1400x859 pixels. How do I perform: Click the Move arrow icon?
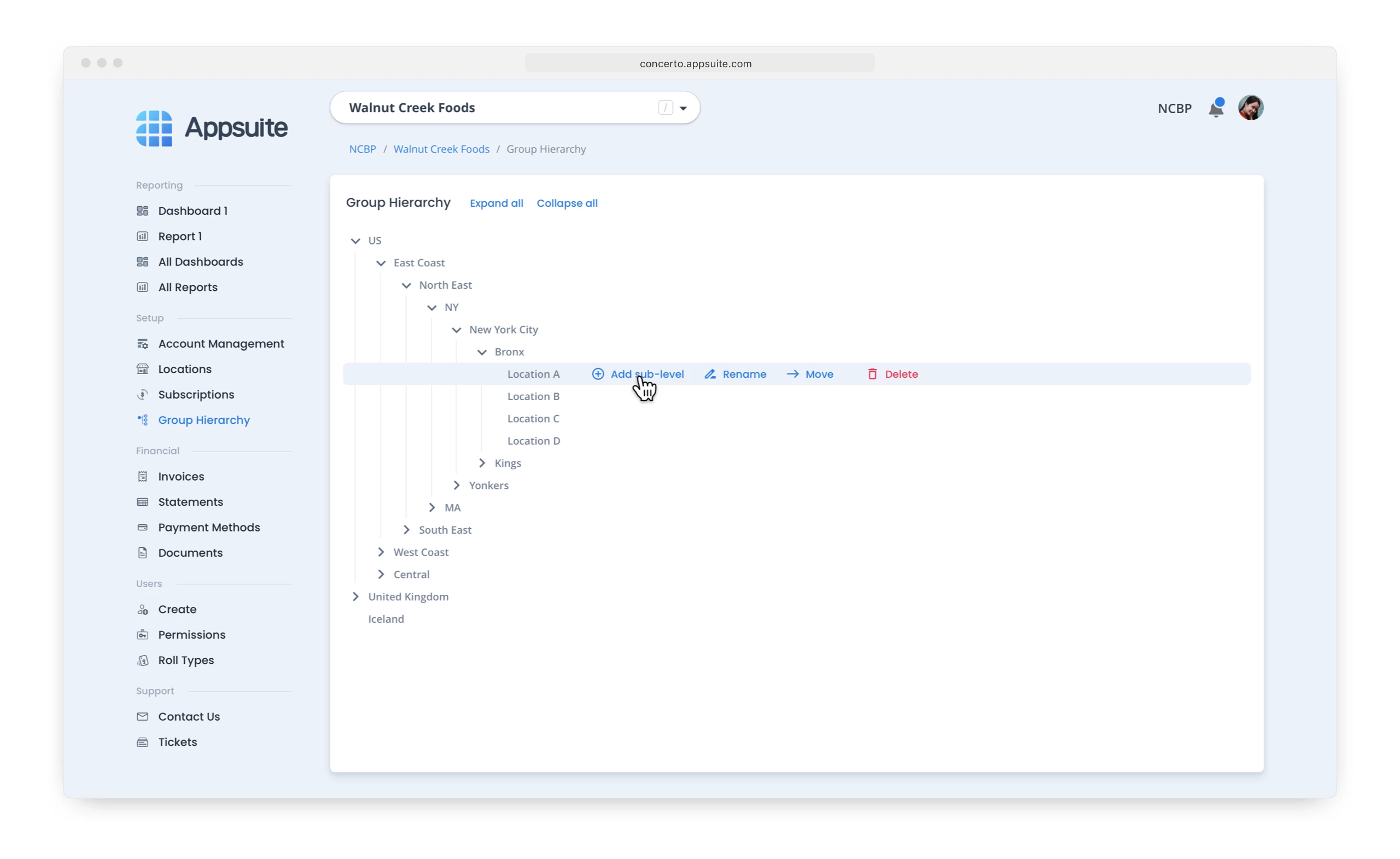pos(792,374)
